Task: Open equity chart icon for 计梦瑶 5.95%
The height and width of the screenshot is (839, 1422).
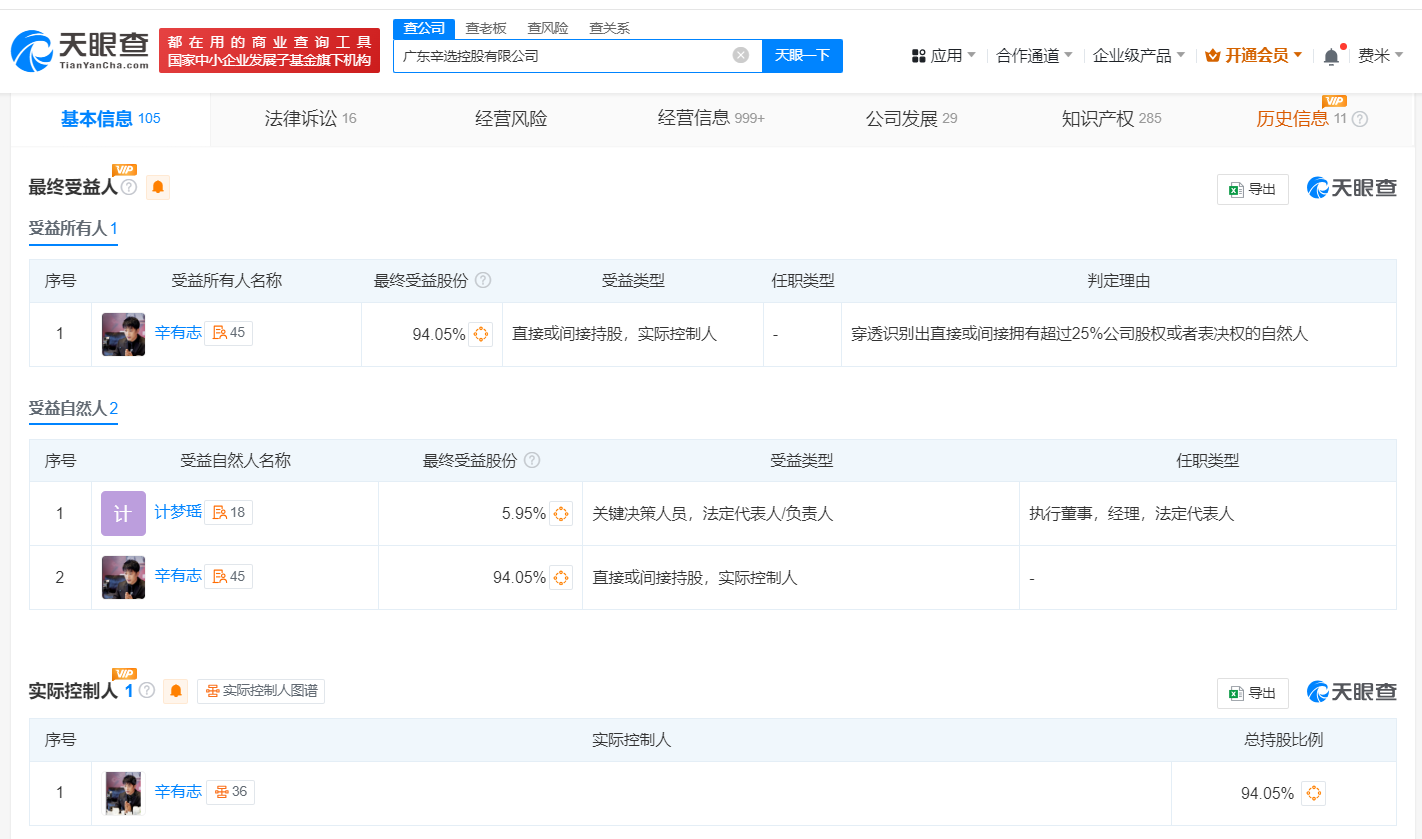Action: (x=561, y=514)
